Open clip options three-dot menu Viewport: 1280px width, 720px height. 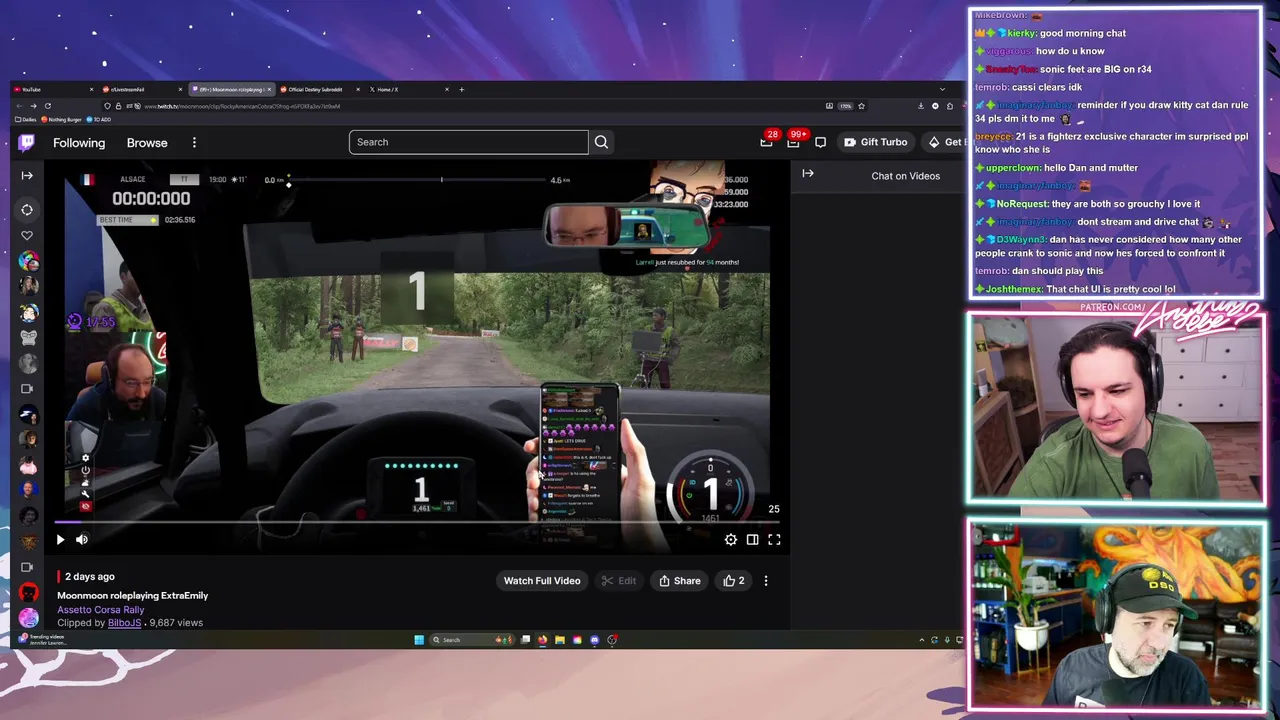coord(766,581)
